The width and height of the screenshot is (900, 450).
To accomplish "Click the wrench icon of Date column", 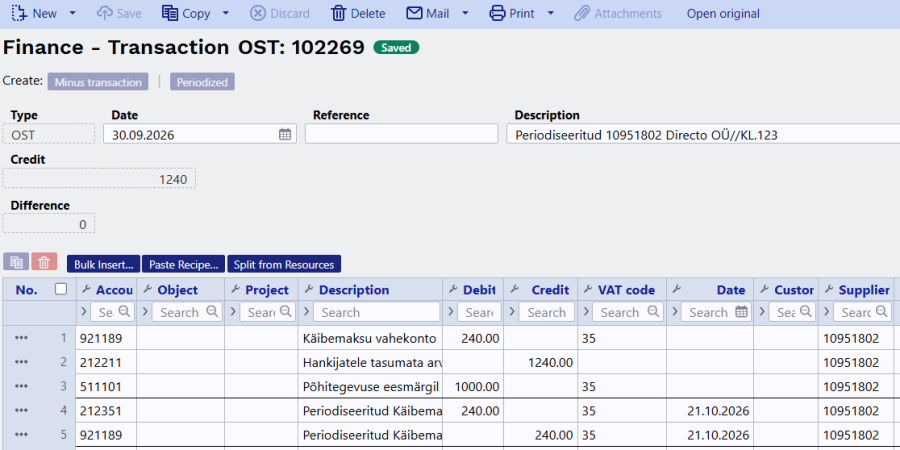I will pos(676,290).
